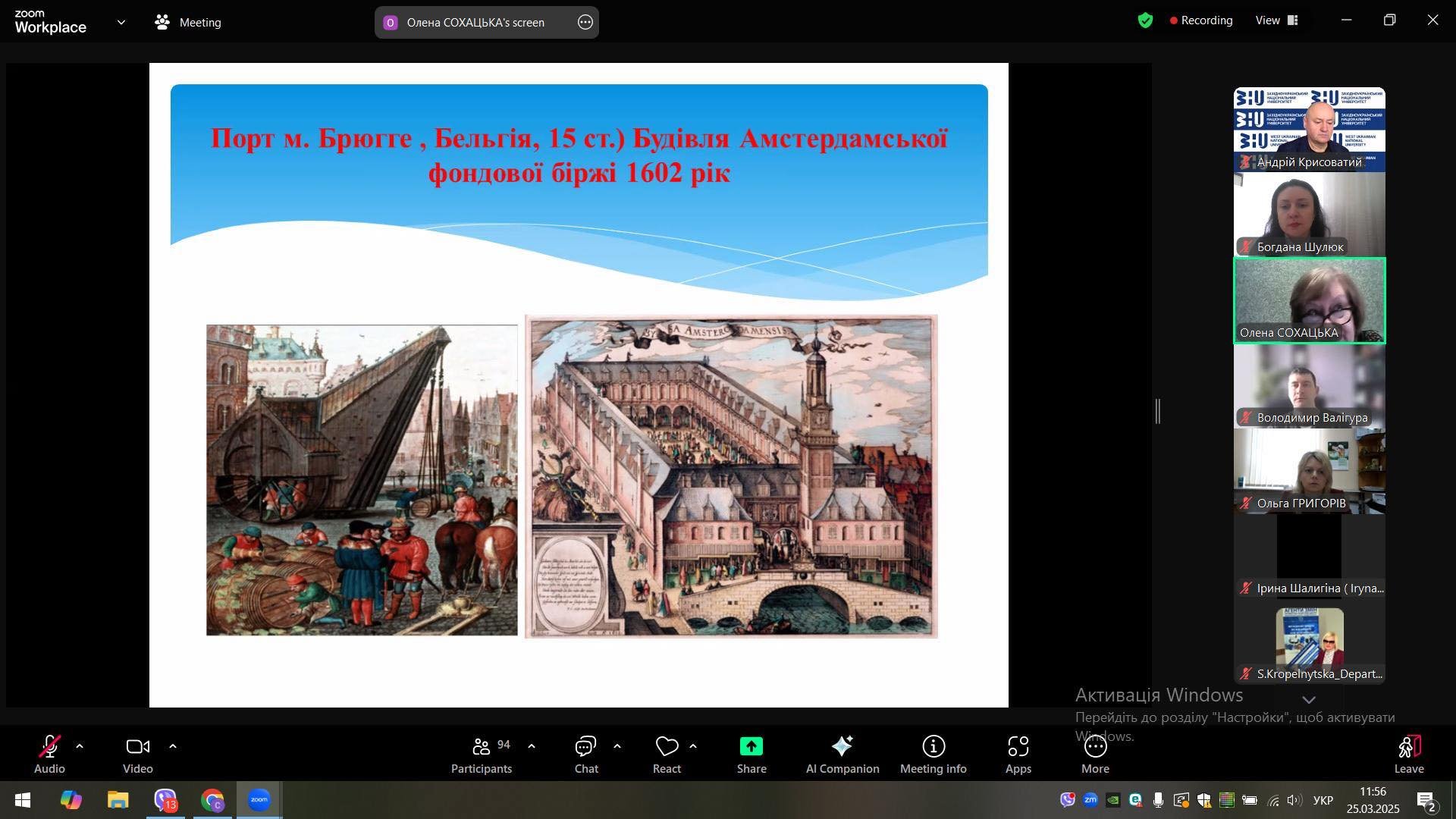Leave the meeting
Screen dimensions: 1456x819
[x=1409, y=754]
